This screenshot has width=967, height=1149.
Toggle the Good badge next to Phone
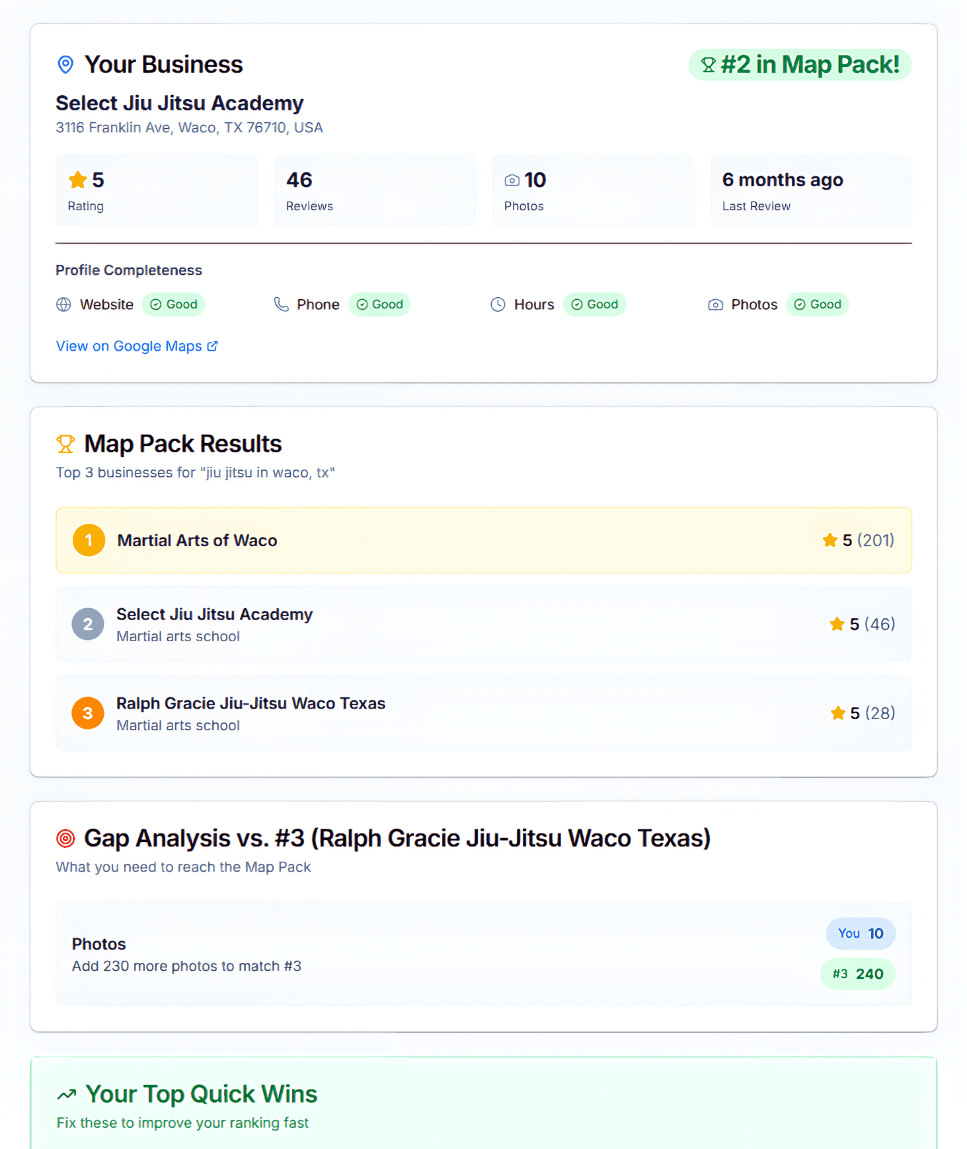(379, 304)
